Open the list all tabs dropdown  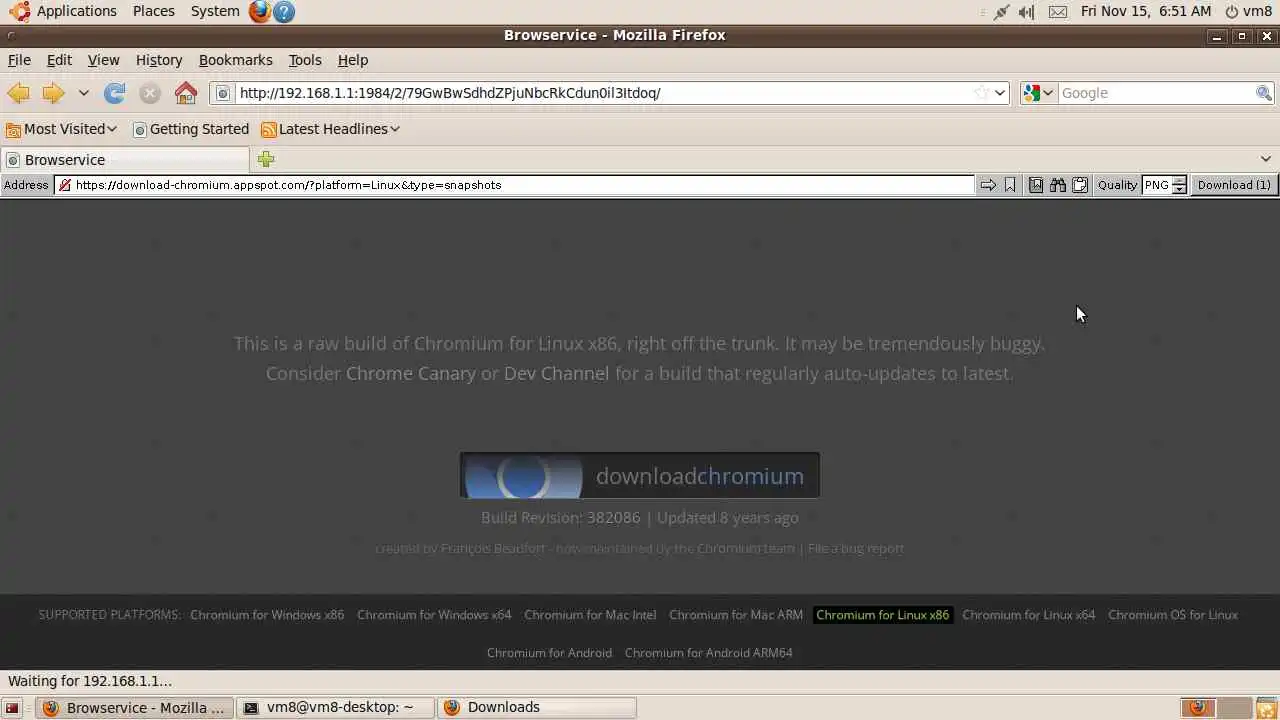[x=1265, y=159]
